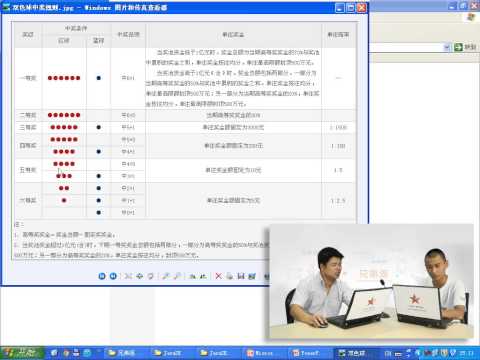Screen dimensions: 480x360
Task: Click the first quick launch icon
Action: coord(54,353)
